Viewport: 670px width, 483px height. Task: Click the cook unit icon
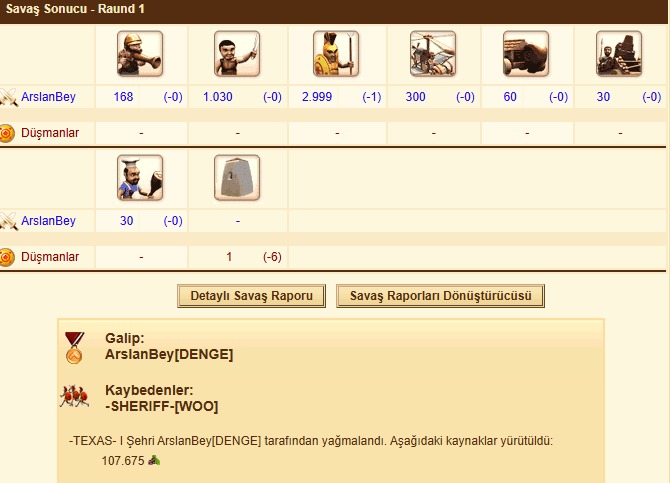140,178
